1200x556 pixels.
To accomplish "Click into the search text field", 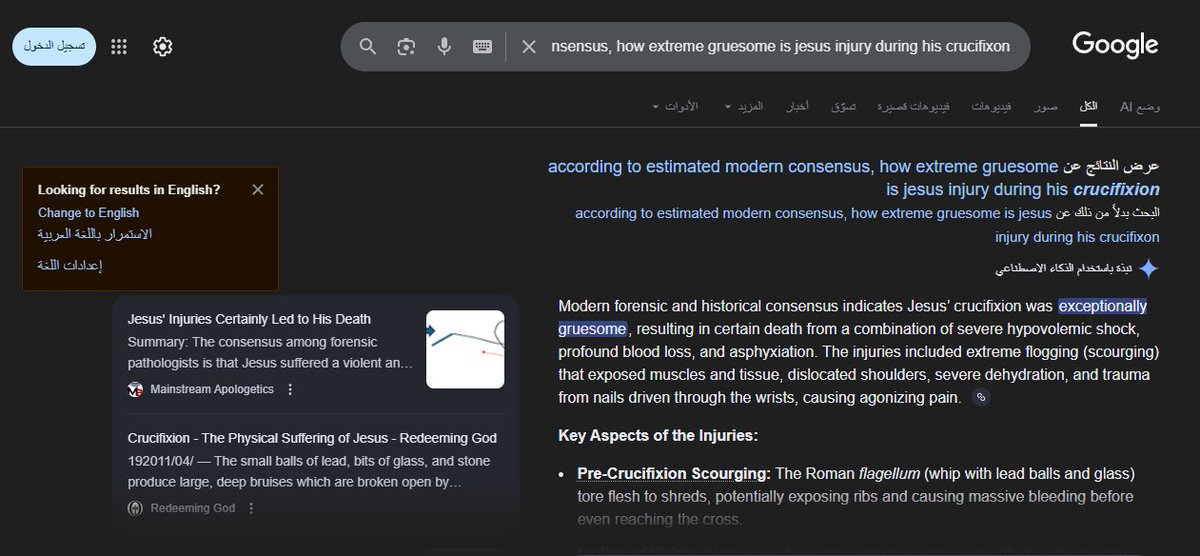I will [x=780, y=47].
